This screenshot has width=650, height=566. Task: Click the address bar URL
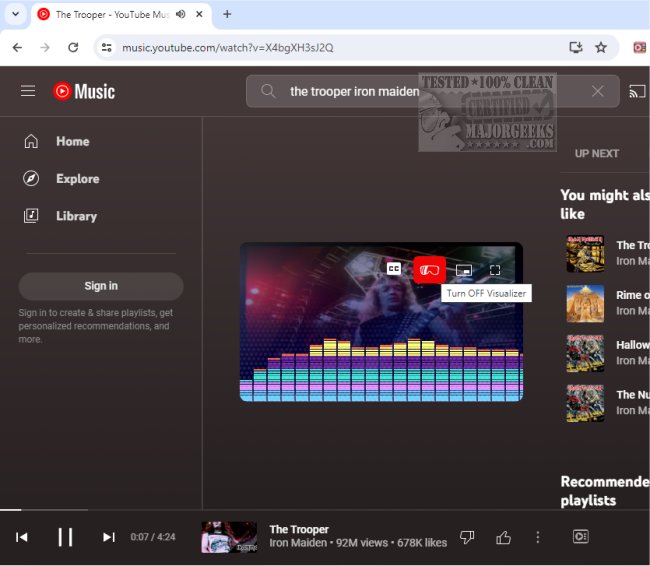228,48
